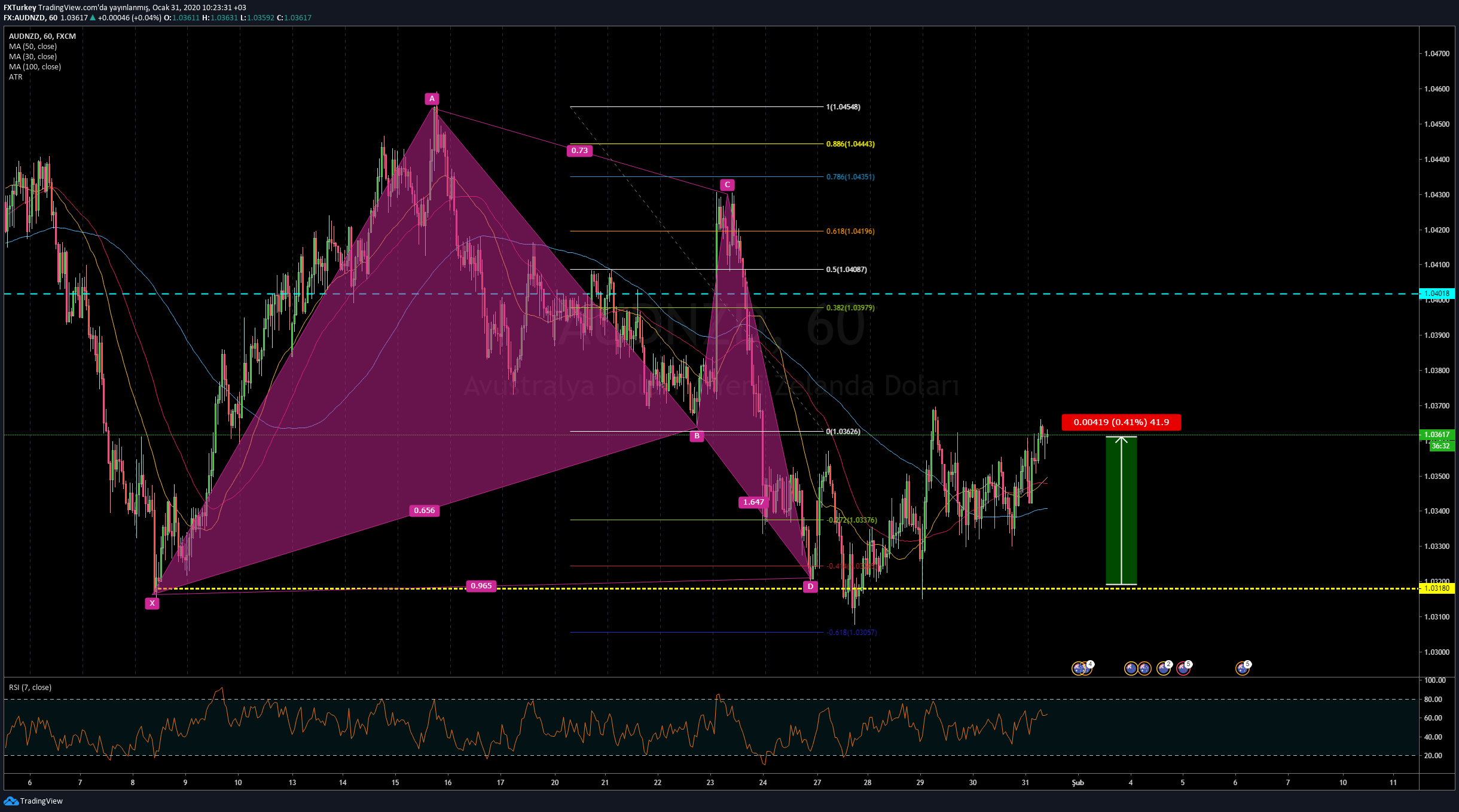Select Fibonacci level 0.618(1.04196) label
The width and height of the screenshot is (1459, 812).
tap(850, 231)
